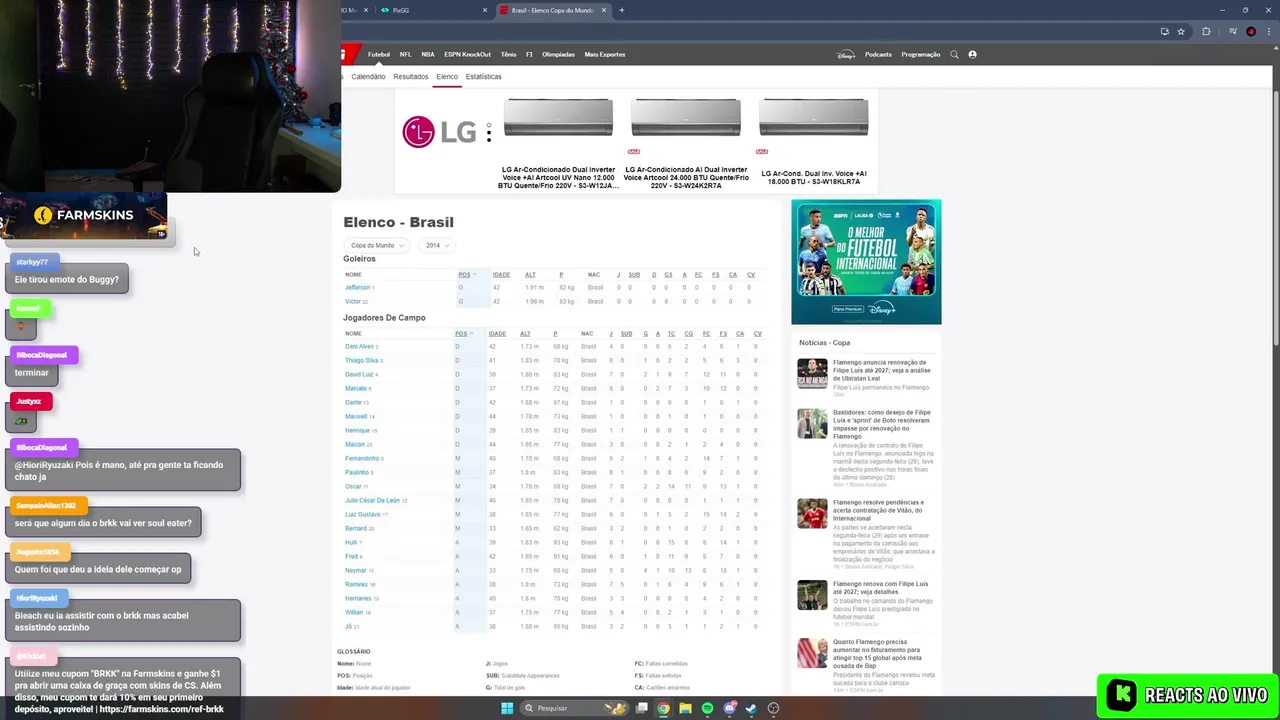Switch to the Estatísticas sub-tab
Screen dimensions: 1280x720
[484, 76]
